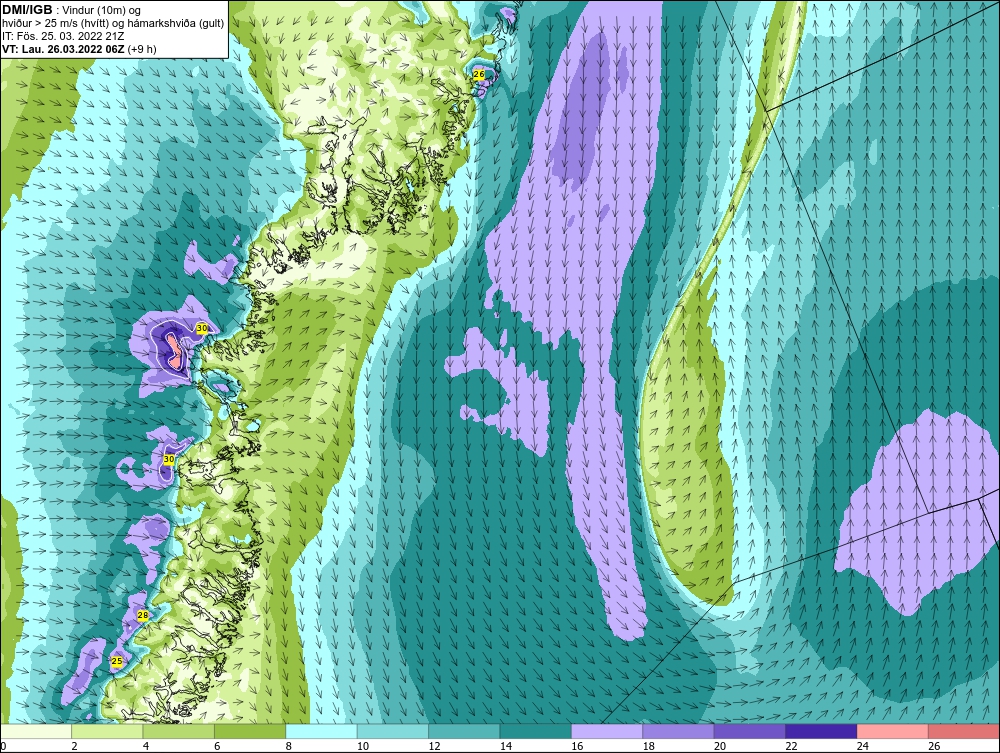Pick the 22–24 m/s dark indigo legend swatch
1000x753 pixels.
click(821, 731)
